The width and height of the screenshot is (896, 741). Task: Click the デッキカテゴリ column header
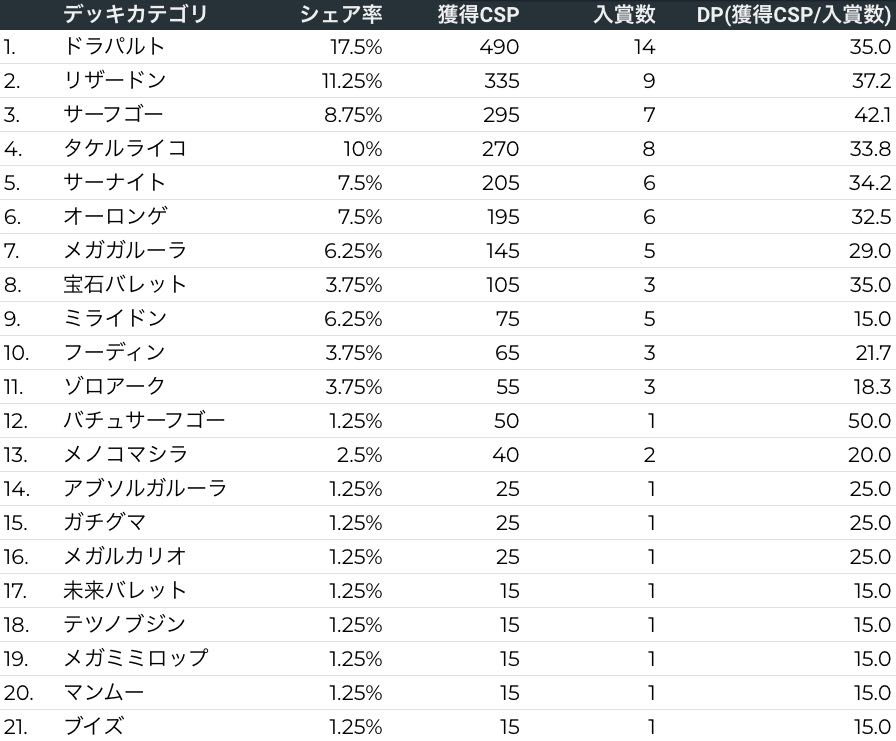[135, 14]
